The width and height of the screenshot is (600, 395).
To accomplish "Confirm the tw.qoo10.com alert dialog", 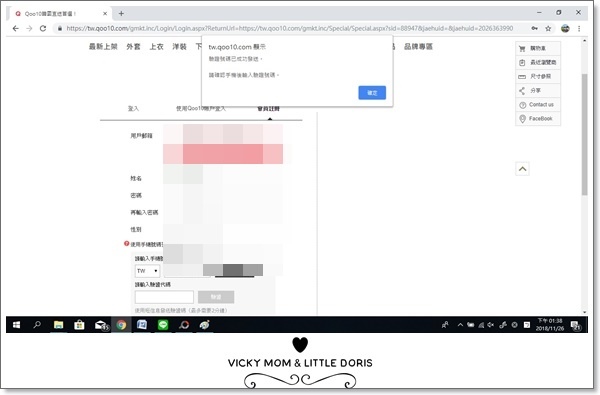I will tap(372, 93).
